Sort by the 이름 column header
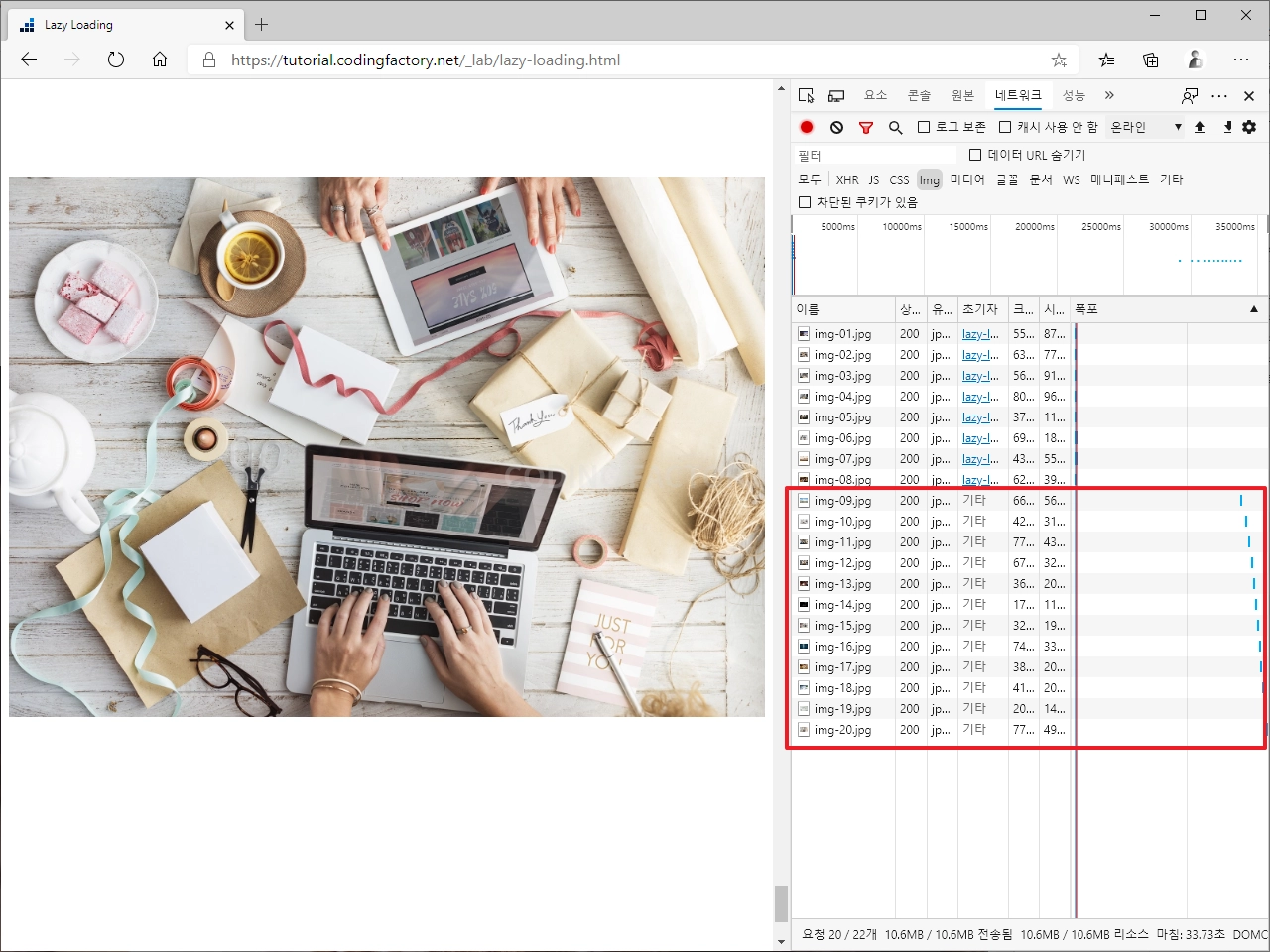The image size is (1270, 952). pos(843,309)
